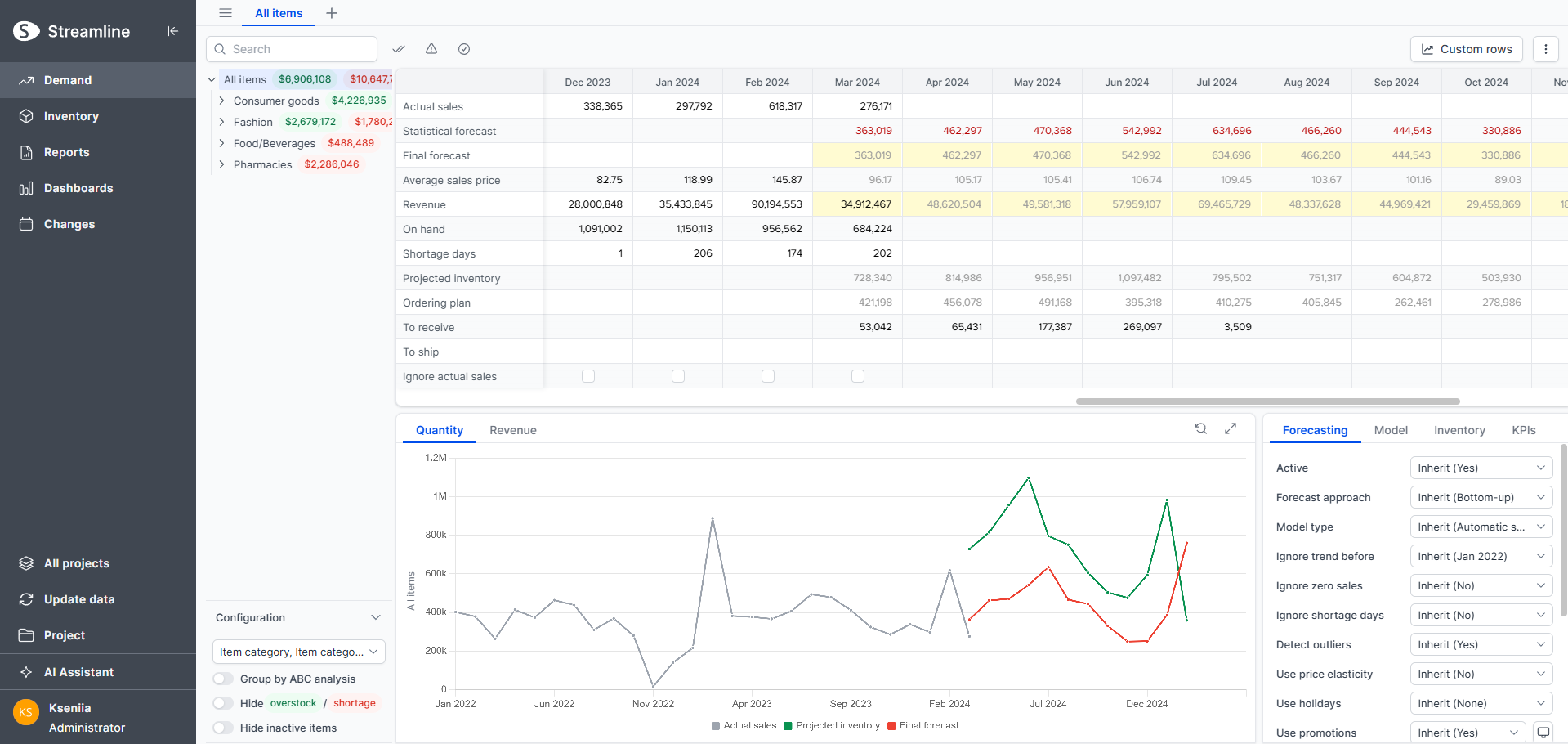Toggle Group by ABC analysis switch
This screenshot has height=744, width=1568.
223,679
